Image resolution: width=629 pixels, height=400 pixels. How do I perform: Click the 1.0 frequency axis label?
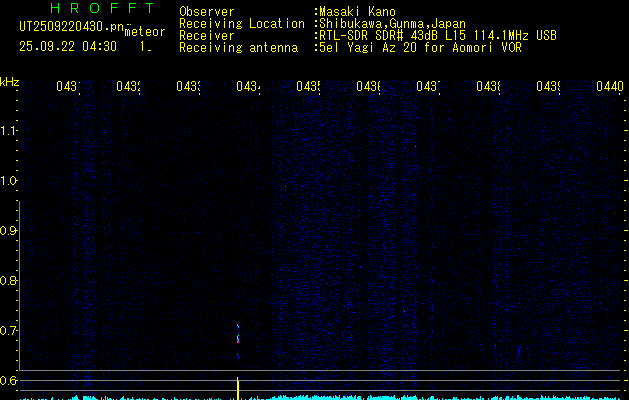coord(8,181)
